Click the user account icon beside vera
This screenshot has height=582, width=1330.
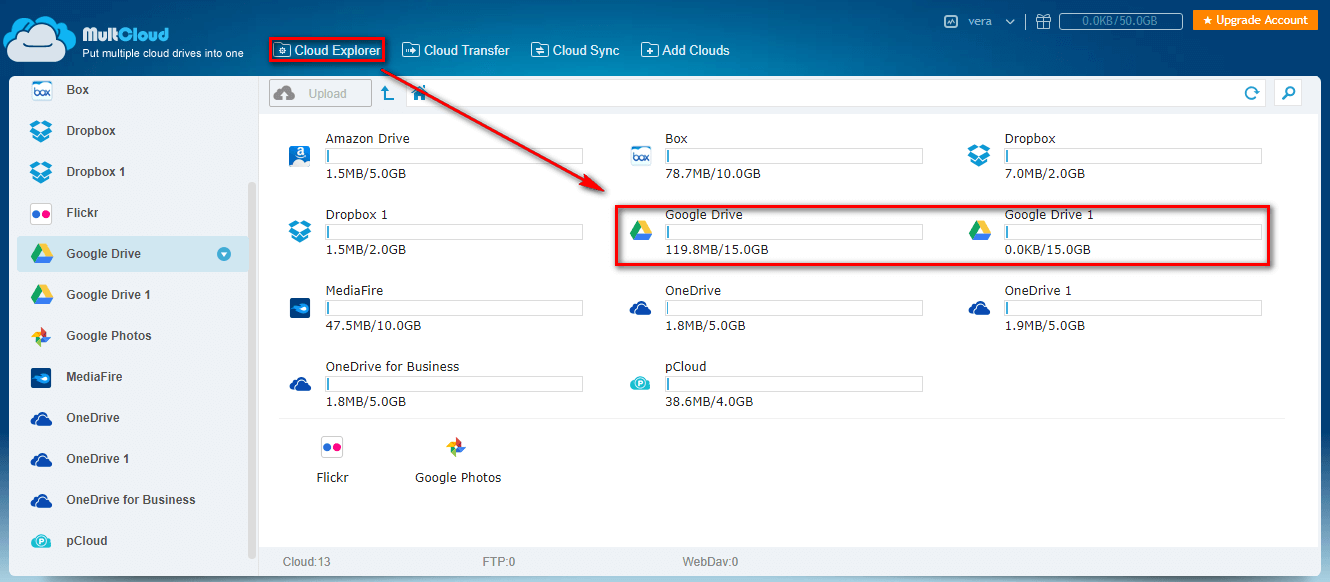[x=952, y=21]
